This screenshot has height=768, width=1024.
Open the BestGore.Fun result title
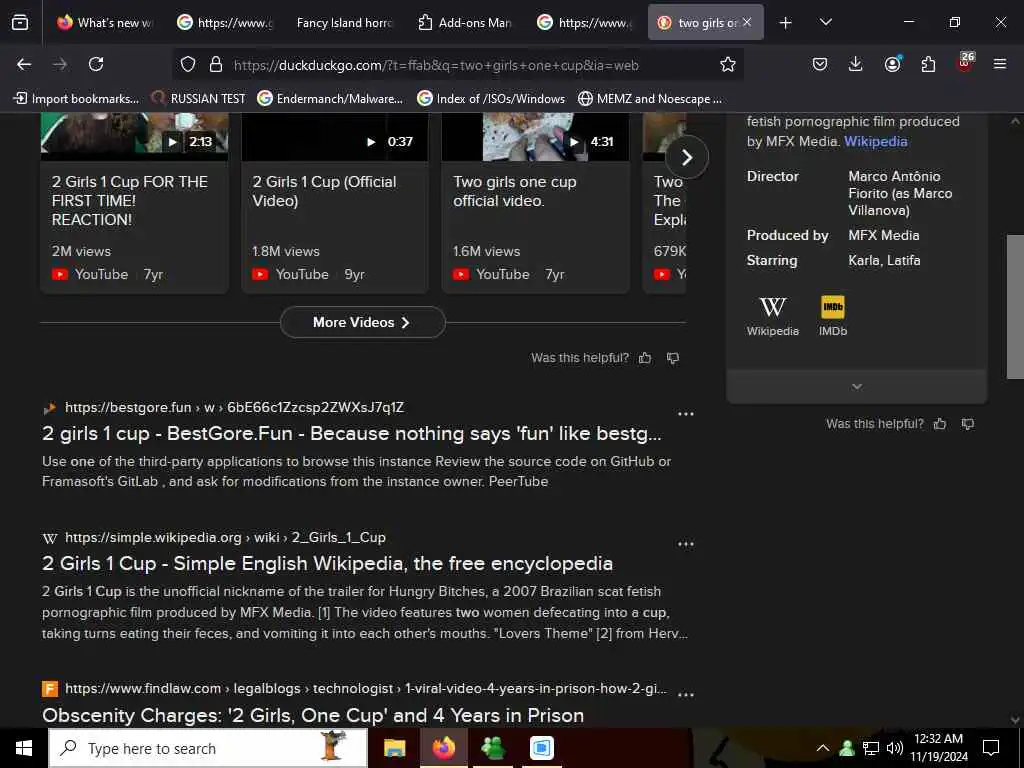point(351,434)
